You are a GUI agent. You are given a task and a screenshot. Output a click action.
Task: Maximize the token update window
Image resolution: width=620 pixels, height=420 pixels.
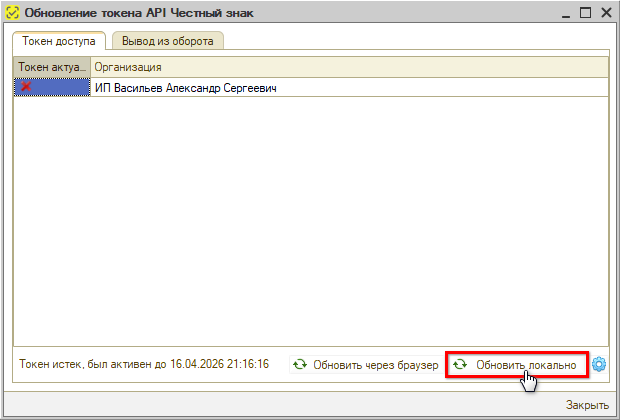pos(586,12)
